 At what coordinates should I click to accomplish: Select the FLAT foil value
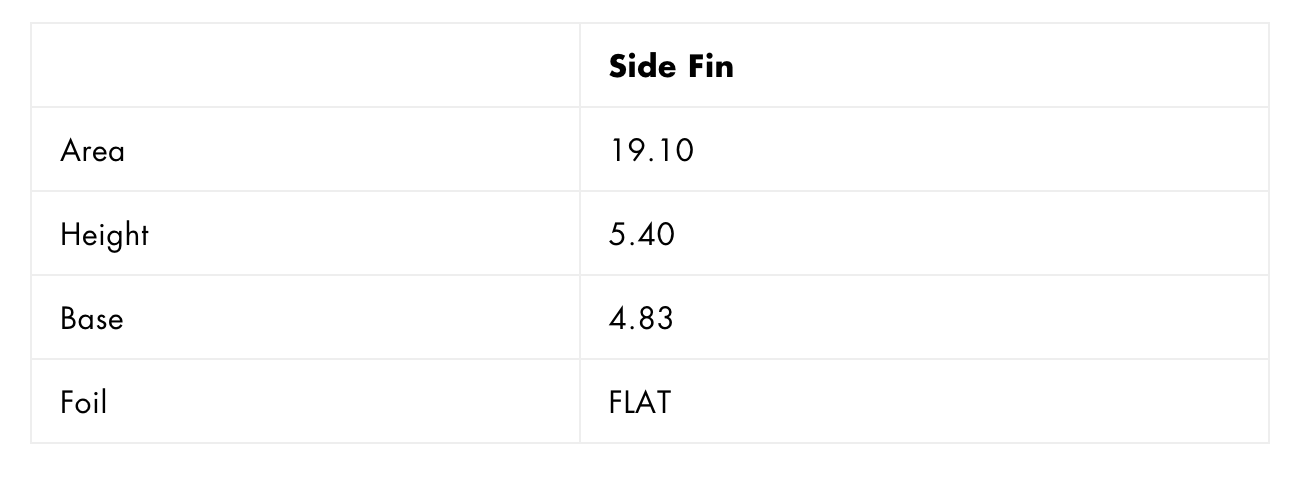point(640,402)
